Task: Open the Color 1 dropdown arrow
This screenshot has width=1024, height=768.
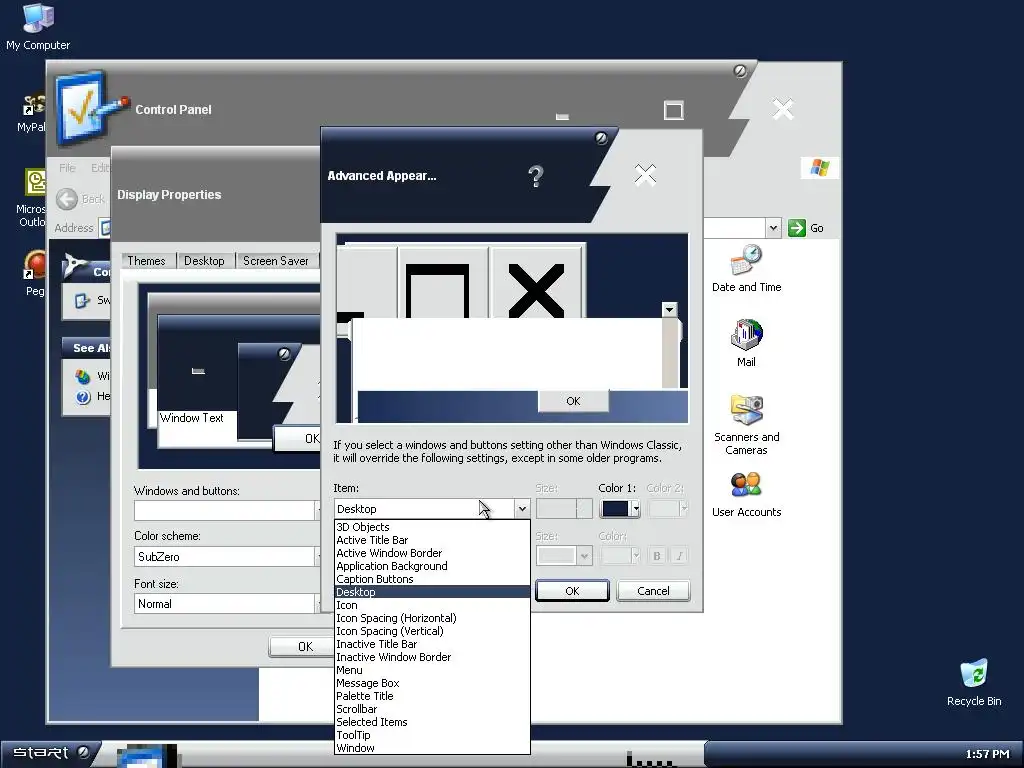Action: coord(635,509)
